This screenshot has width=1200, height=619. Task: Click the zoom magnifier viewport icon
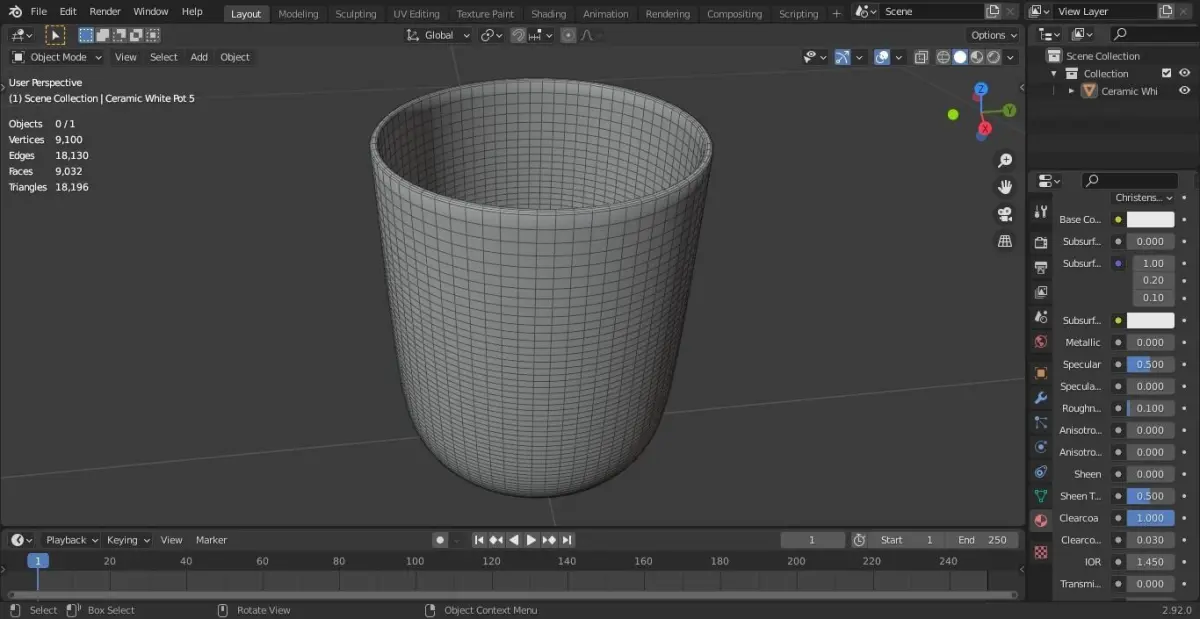tap(1005, 161)
